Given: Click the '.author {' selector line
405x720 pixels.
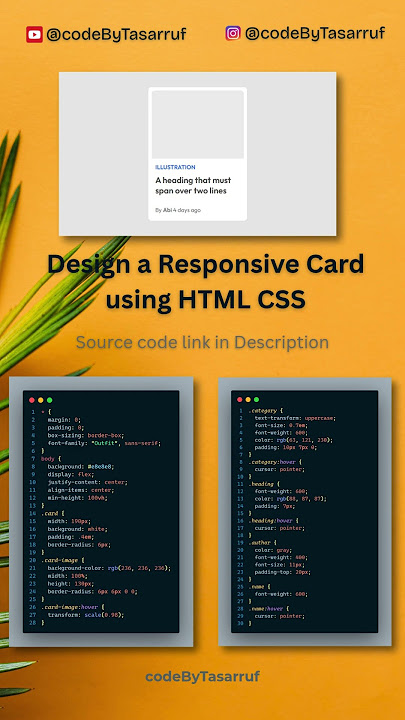Looking at the screenshot, I should [x=263, y=543].
